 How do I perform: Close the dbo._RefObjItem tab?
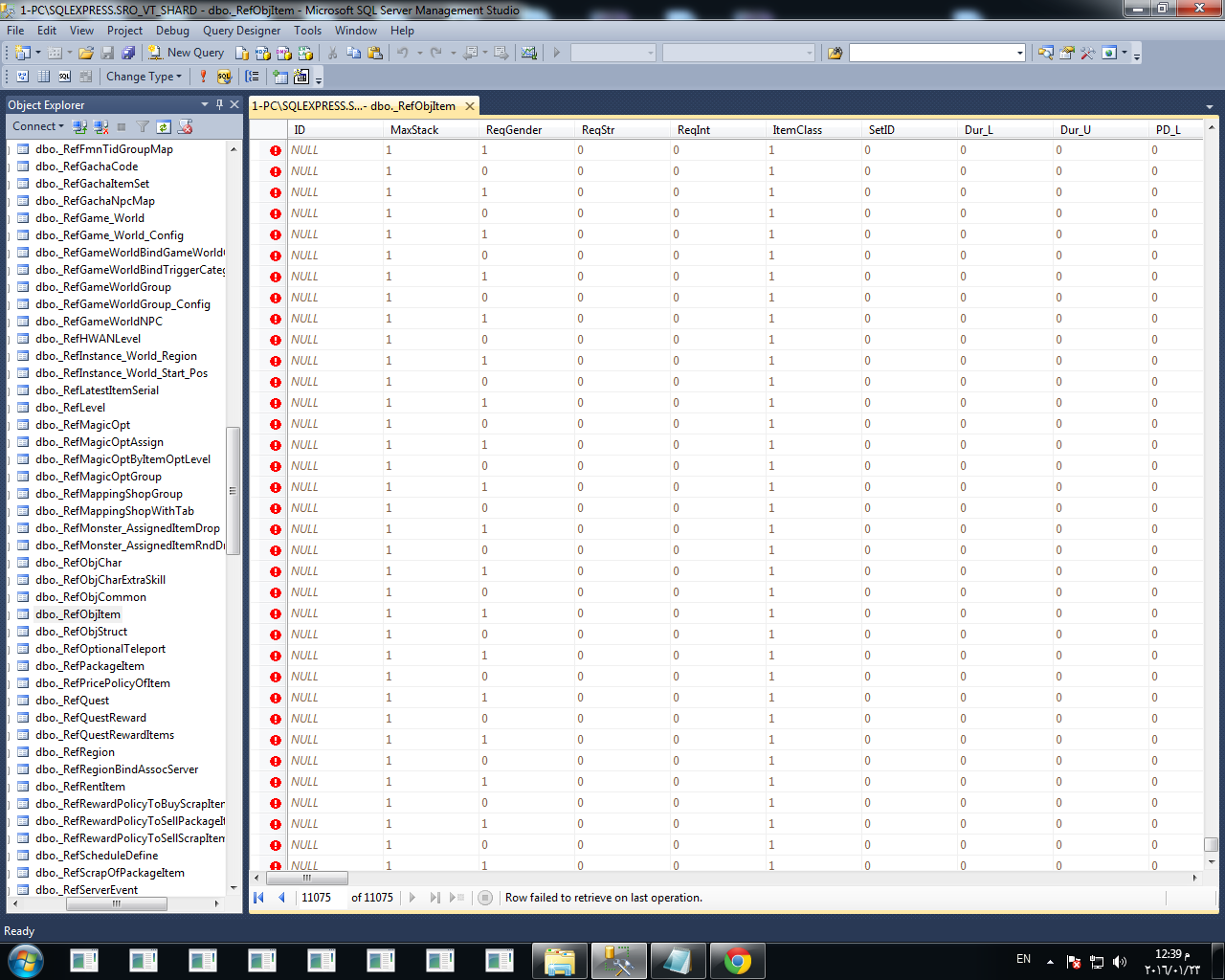click(x=470, y=106)
